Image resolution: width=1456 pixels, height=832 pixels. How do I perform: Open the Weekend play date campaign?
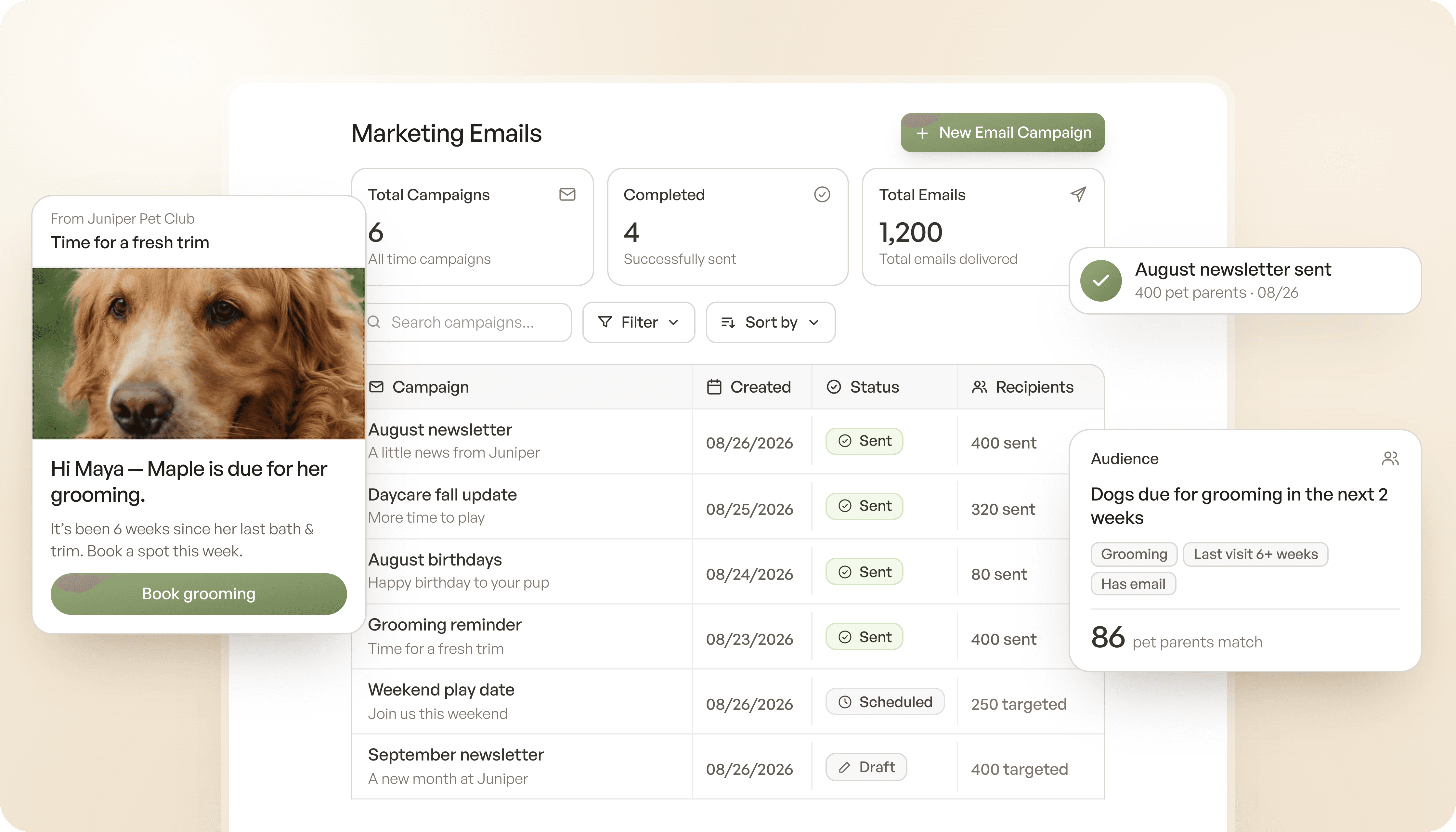pos(728,702)
